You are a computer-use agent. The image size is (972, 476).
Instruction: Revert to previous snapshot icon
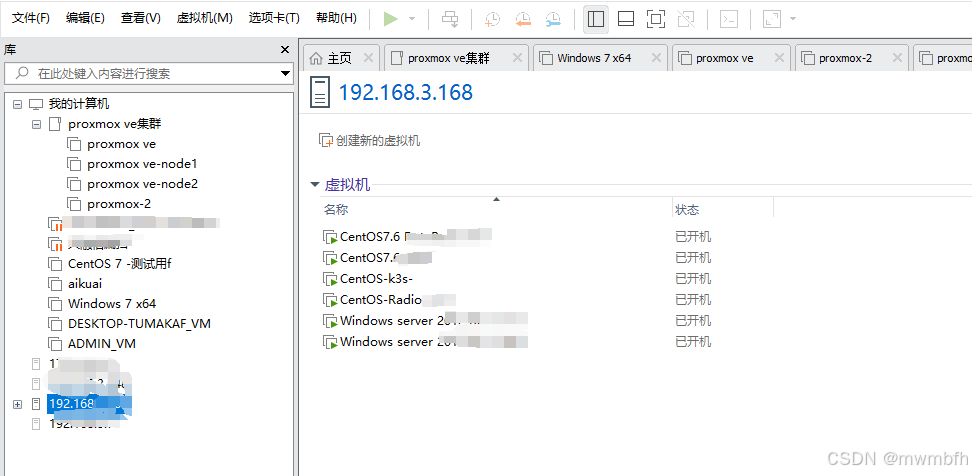coord(523,19)
